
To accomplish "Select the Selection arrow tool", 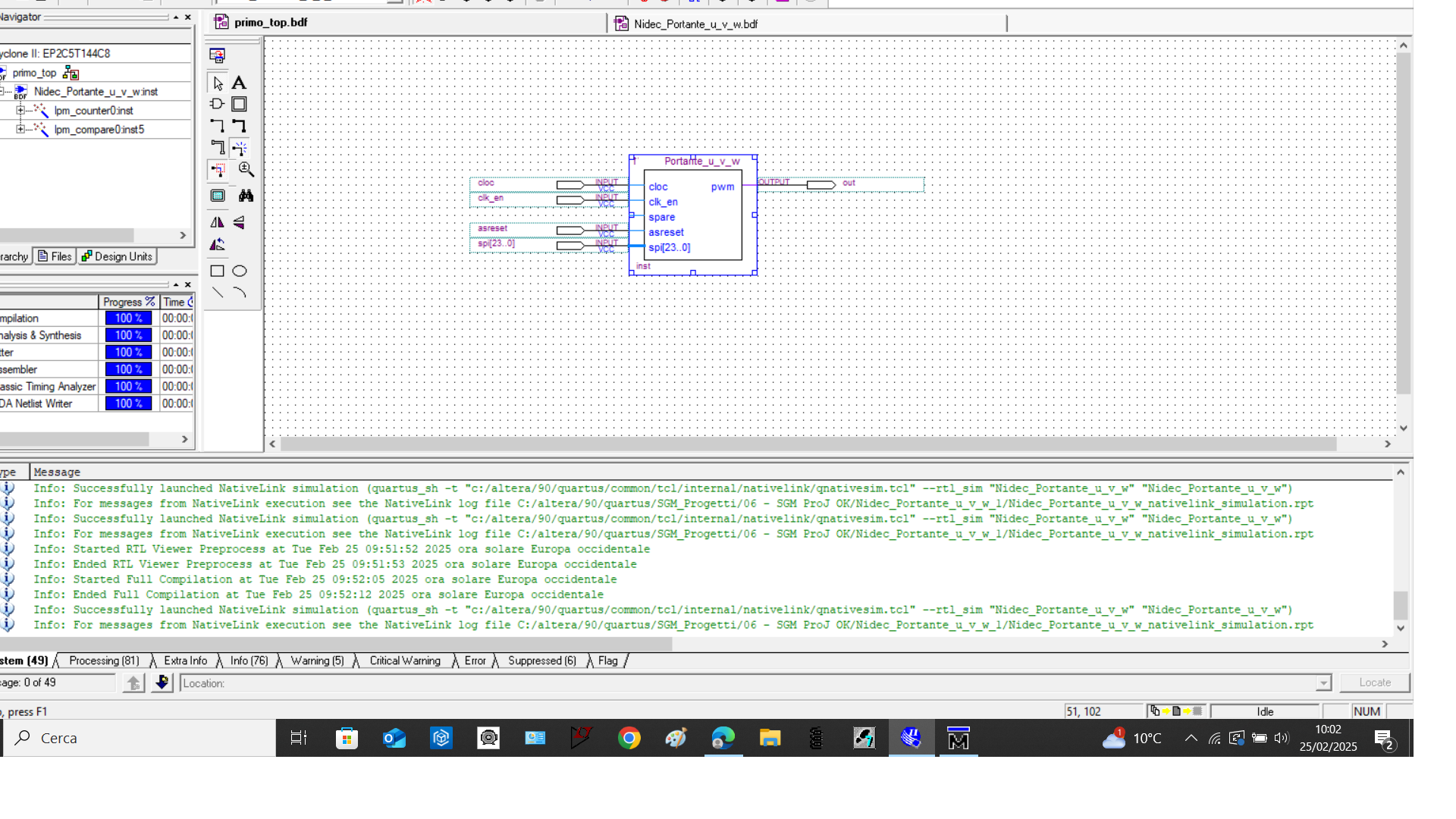I will pyautogui.click(x=218, y=83).
